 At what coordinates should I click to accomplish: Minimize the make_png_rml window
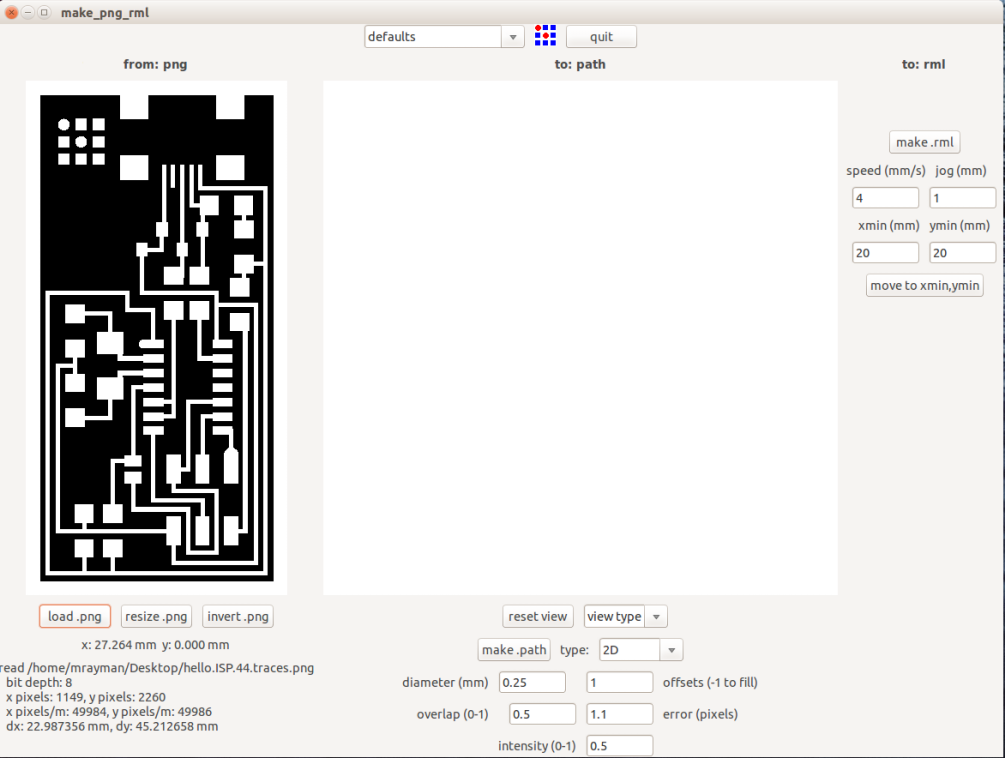28,12
